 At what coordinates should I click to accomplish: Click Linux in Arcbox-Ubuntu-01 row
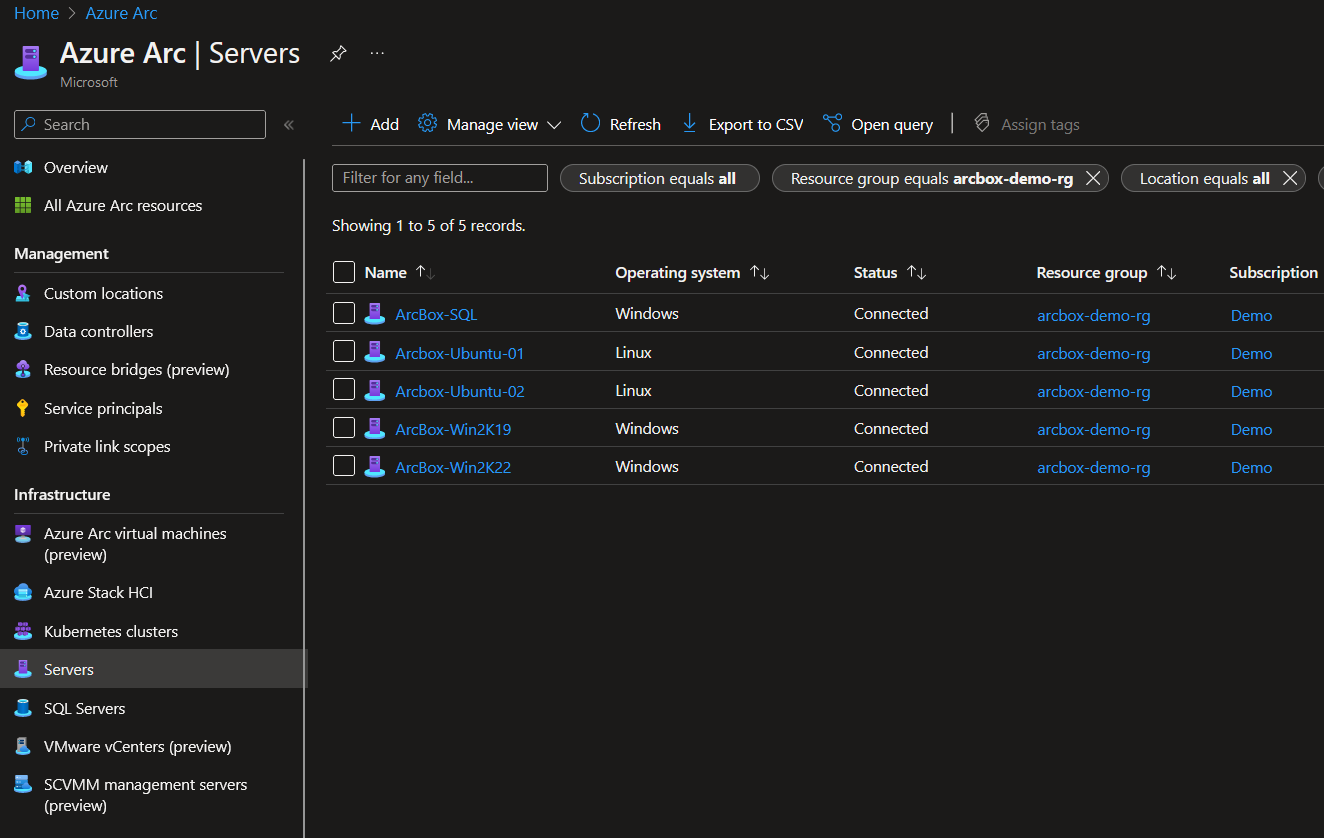pos(633,352)
